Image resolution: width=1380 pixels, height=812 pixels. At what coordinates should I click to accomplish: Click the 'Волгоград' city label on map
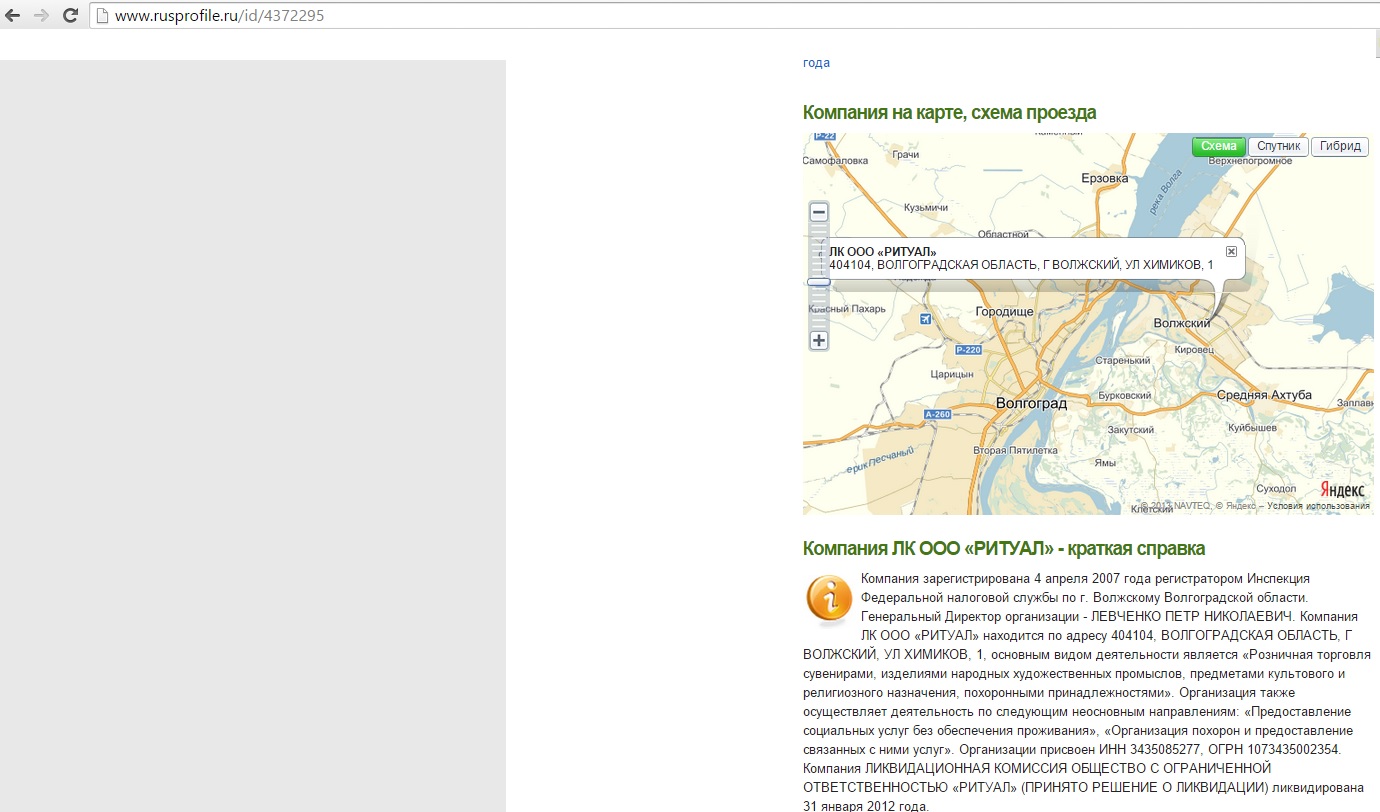click(x=1031, y=404)
